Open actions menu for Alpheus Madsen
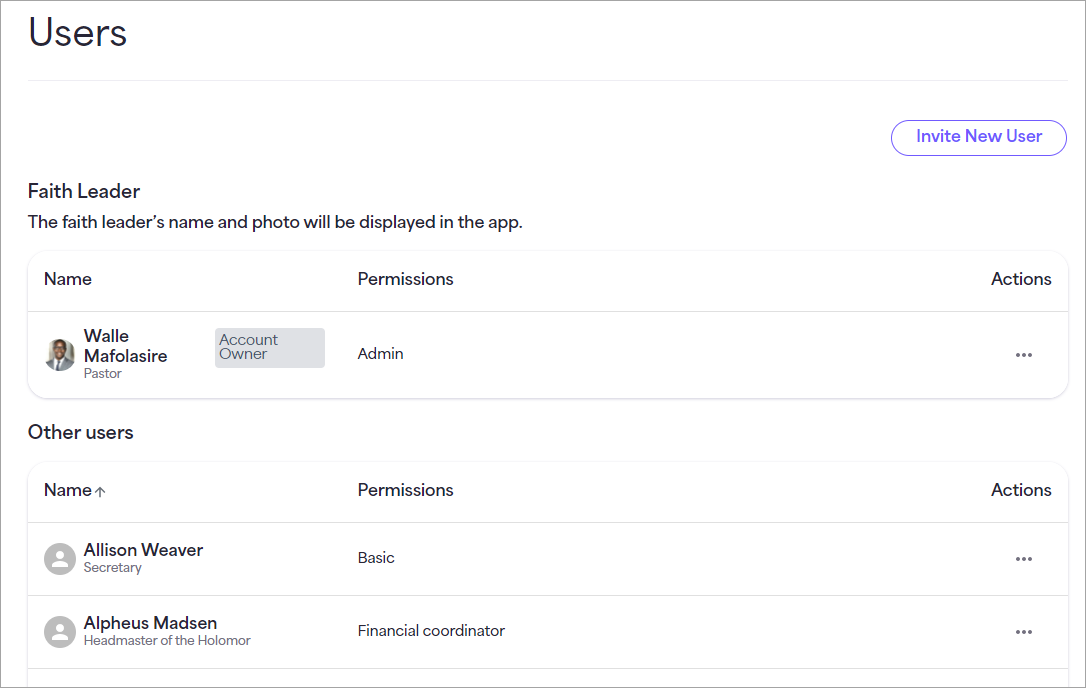1086x688 pixels. [x=1024, y=632]
